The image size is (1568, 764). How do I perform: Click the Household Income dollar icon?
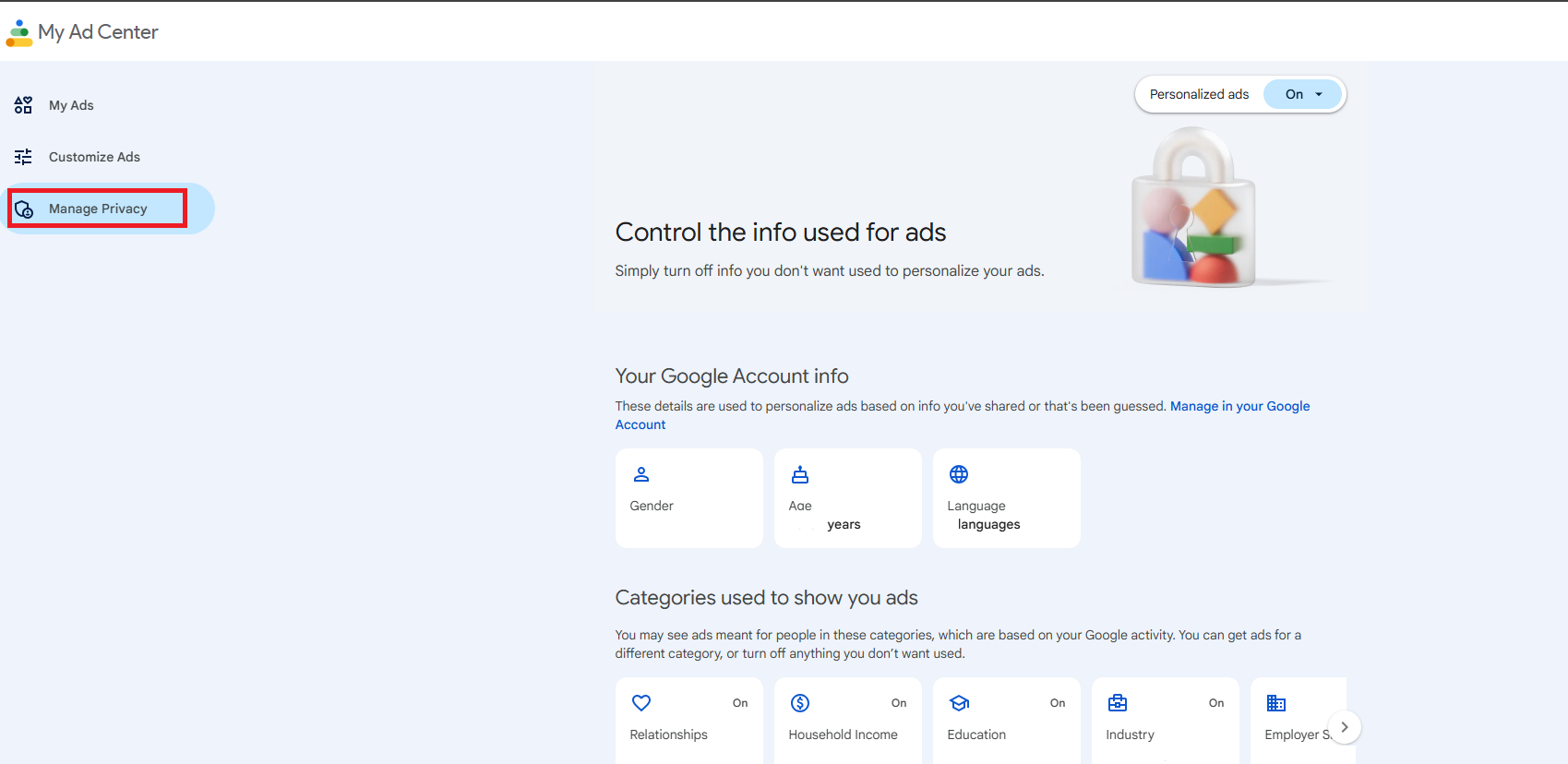(x=800, y=703)
